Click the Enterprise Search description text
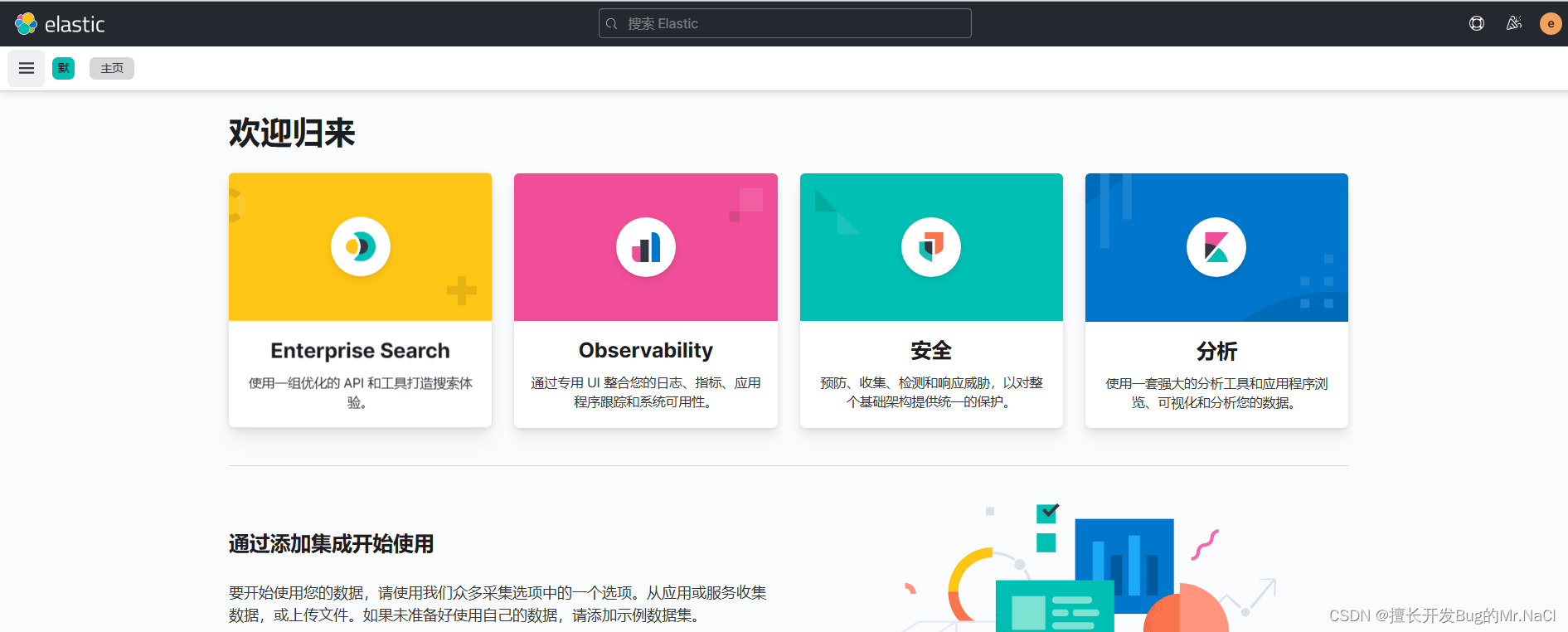The image size is (1568, 632). [x=361, y=392]
